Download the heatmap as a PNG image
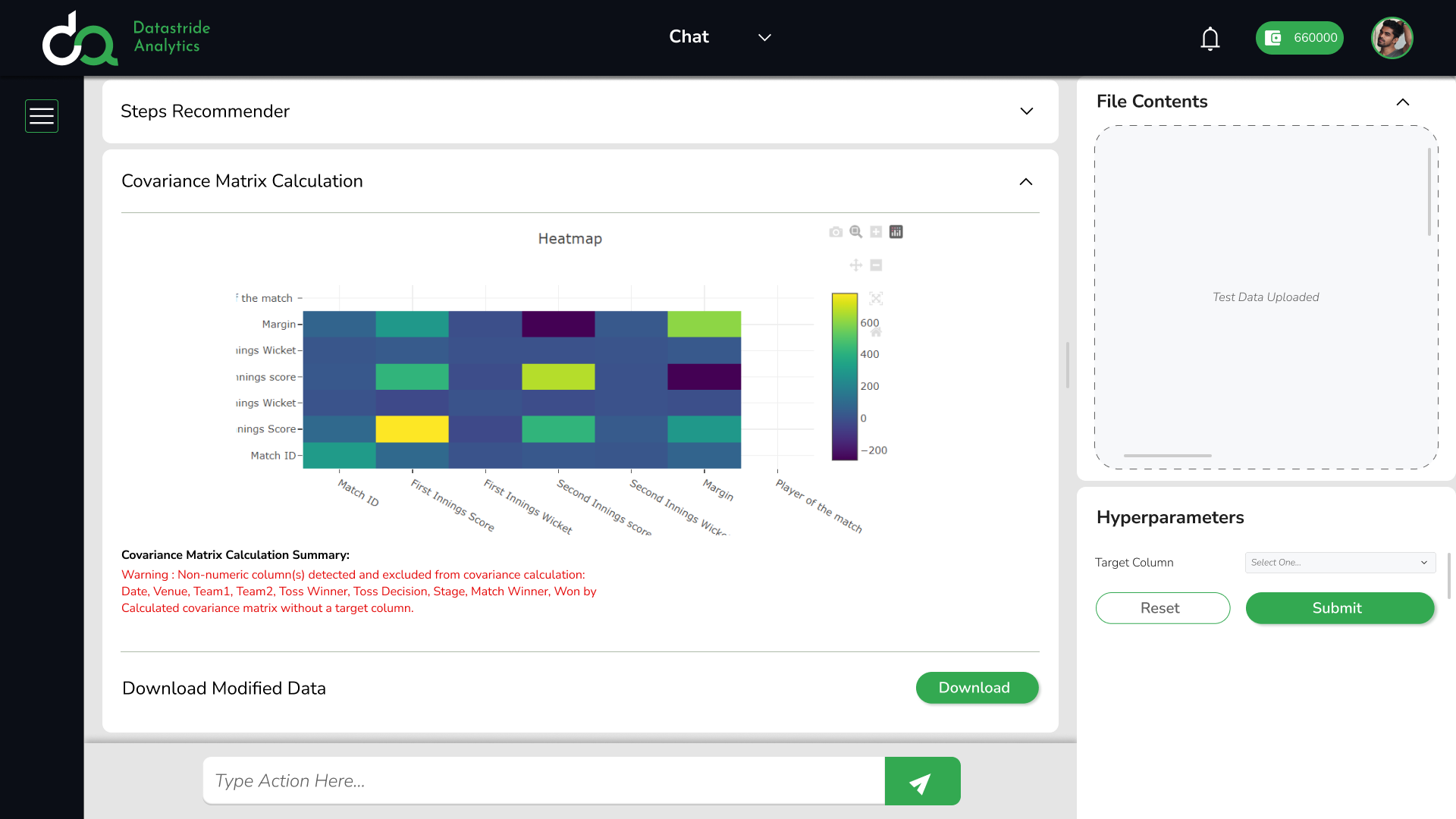The width and height of the screenshot is (1456, 819). click(836, 232)
